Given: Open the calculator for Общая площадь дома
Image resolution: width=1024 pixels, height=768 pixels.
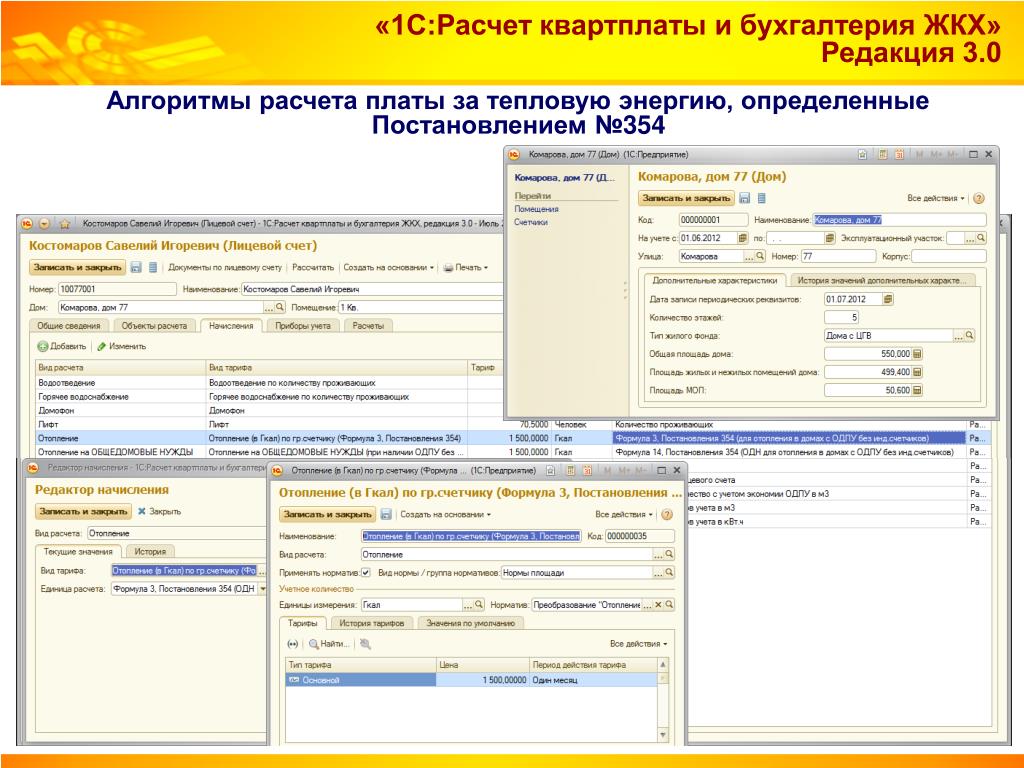Looking at the screenshot, I should coord(917,354).
